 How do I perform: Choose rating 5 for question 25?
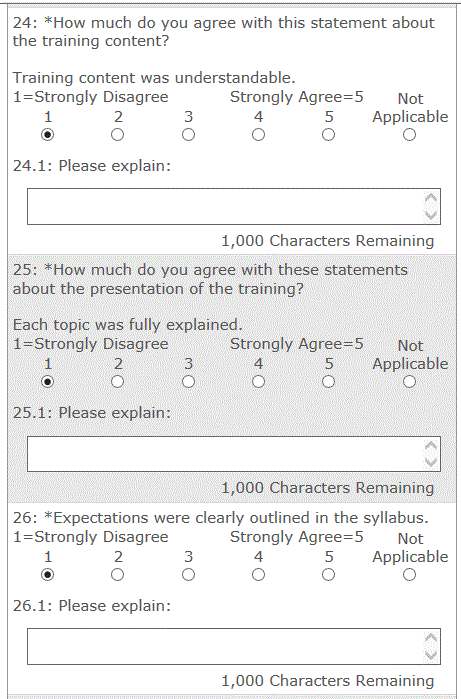coord(329,382)
